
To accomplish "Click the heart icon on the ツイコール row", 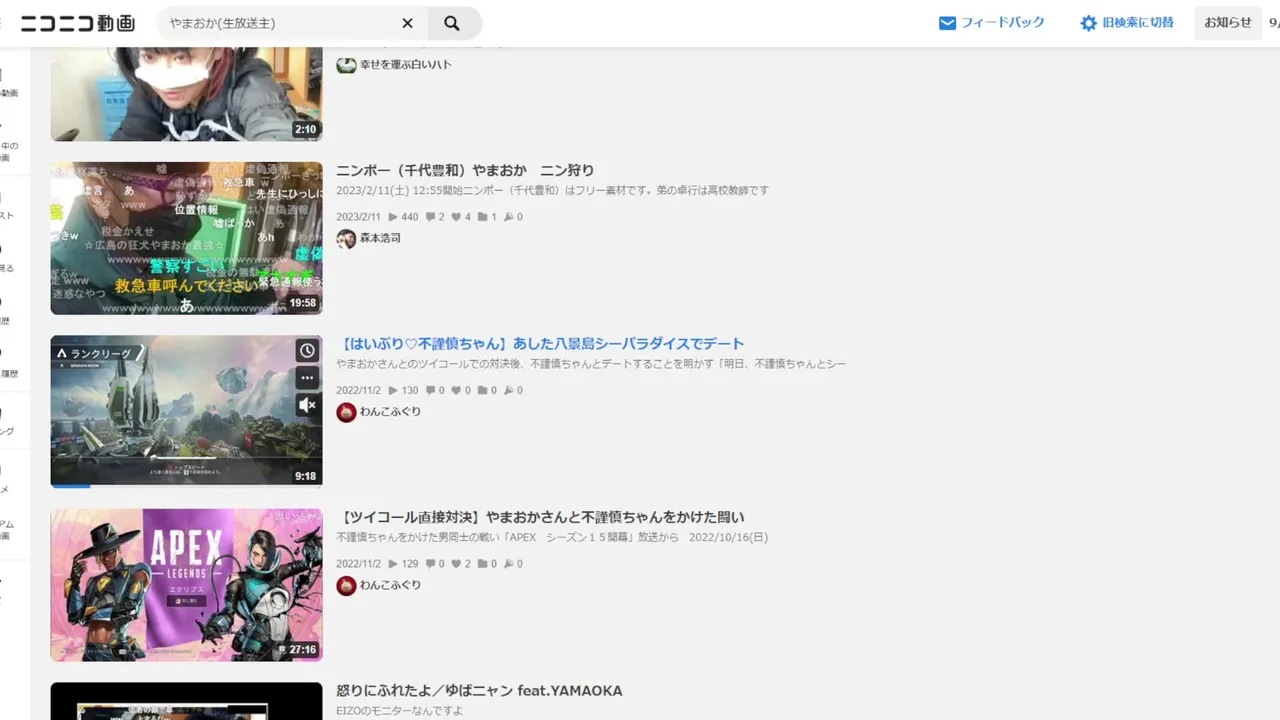I will click(456, 564).
